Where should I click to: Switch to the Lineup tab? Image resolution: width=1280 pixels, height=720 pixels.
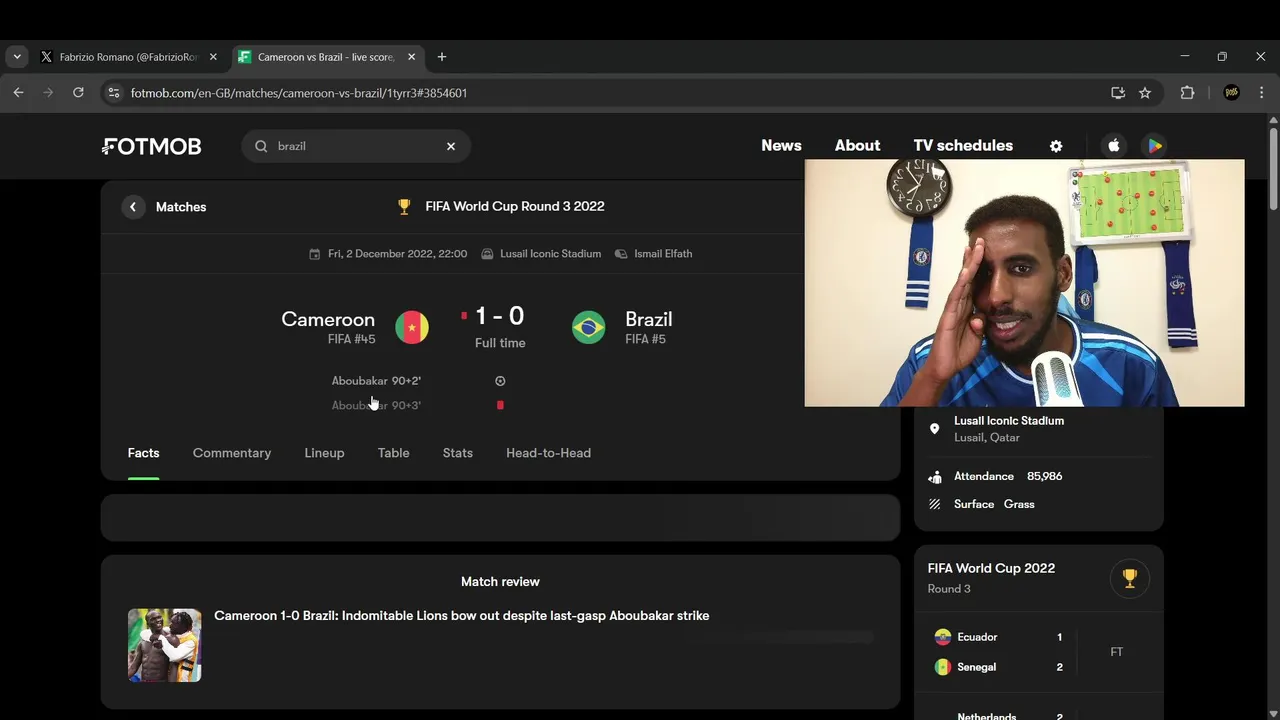click(324, 453)
